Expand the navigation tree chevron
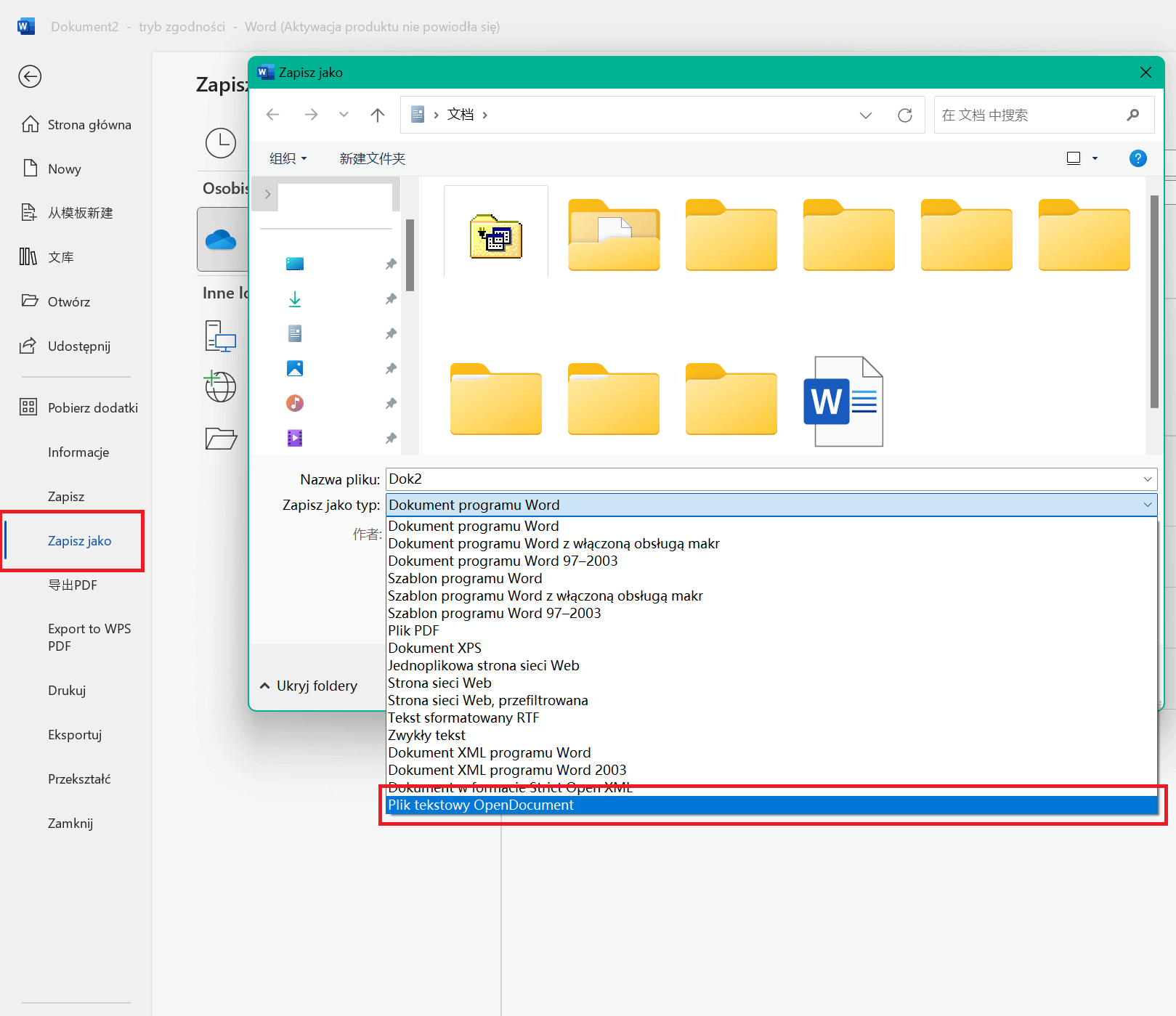Viewport: 1176px width, 1016px height. [268, 195]
